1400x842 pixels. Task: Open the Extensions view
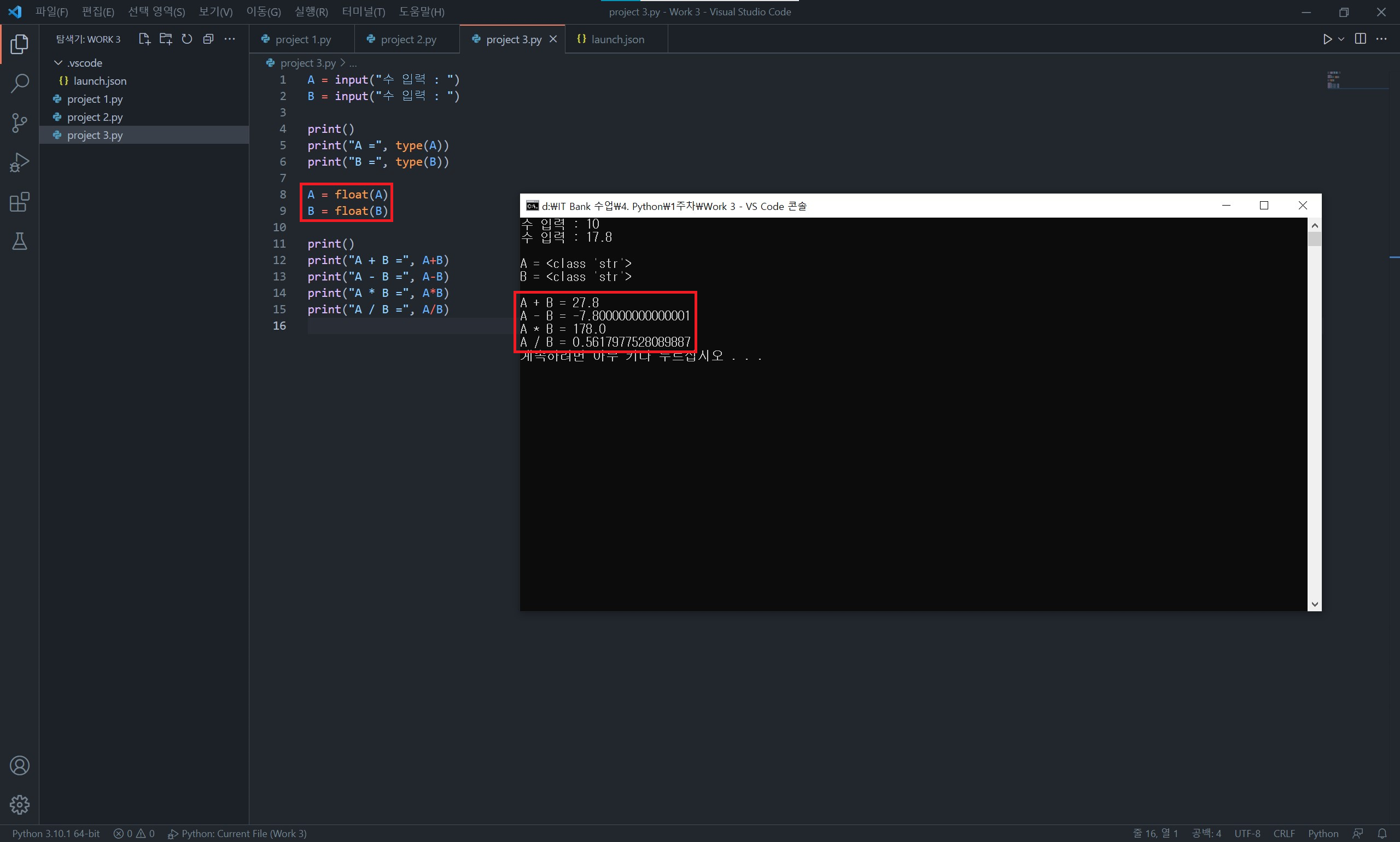tap(19, 202)
